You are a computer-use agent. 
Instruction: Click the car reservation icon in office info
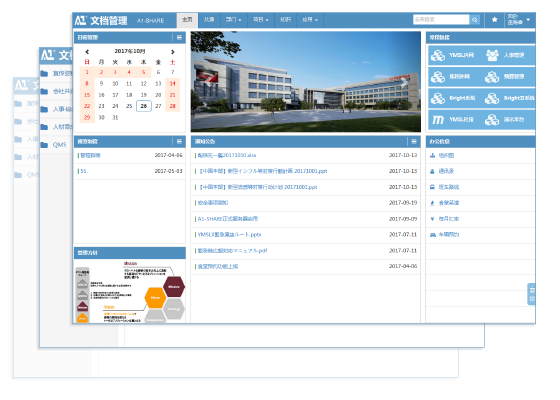pos(432,235)
